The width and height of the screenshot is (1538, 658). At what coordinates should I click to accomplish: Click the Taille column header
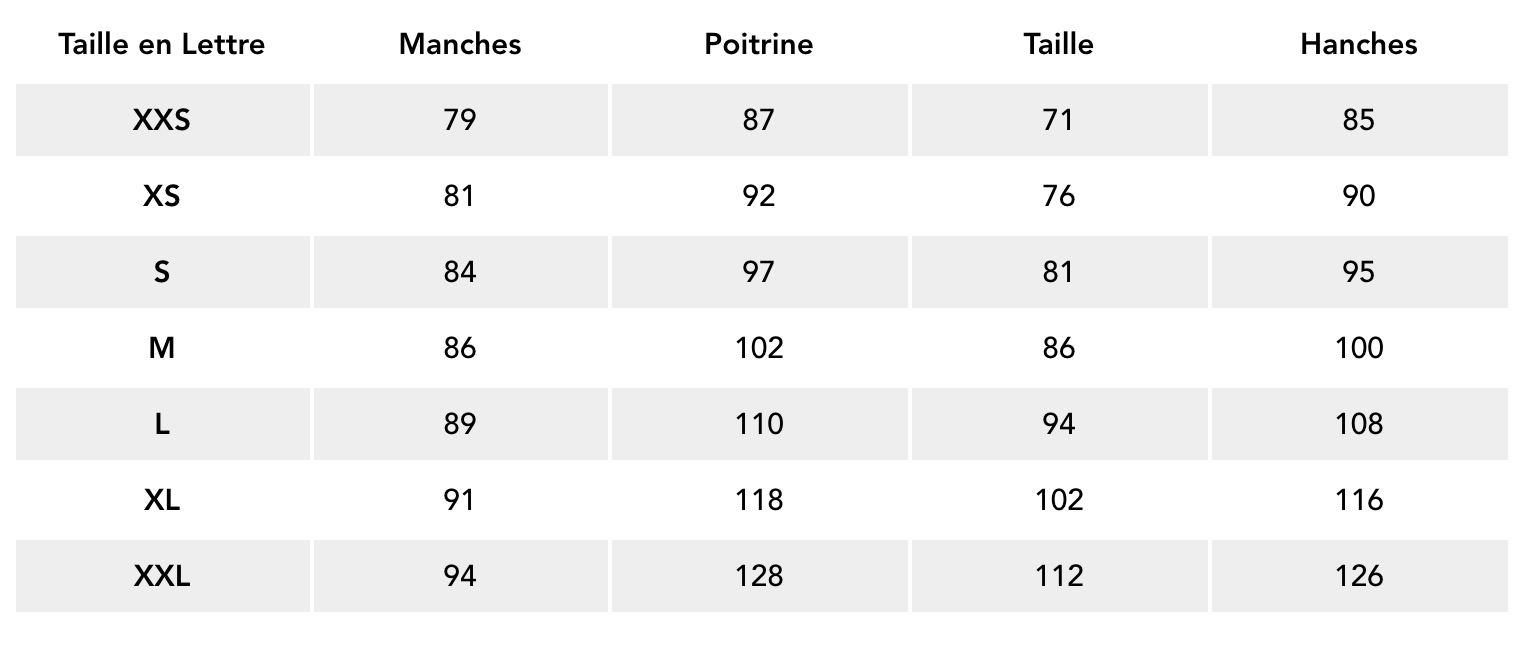[1058, 44]
